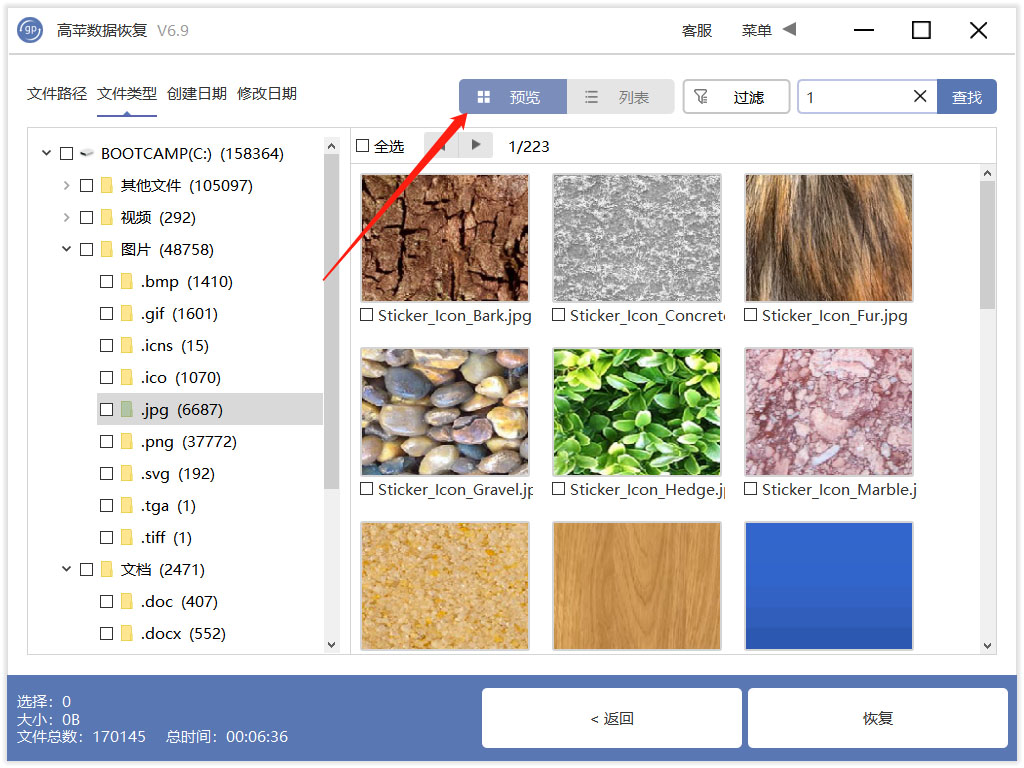Click the grid icon on 预览 button

[x=484, y=97]
